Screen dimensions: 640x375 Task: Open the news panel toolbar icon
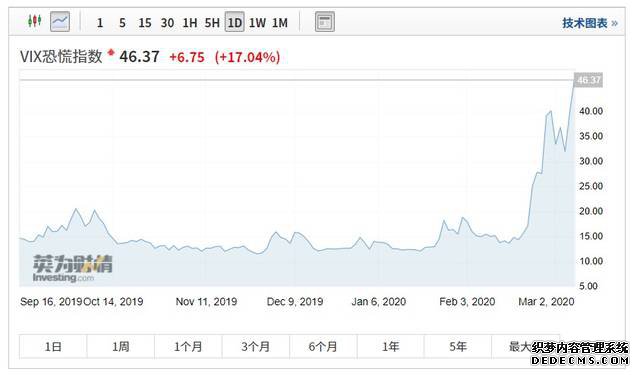tap(325, 22)
